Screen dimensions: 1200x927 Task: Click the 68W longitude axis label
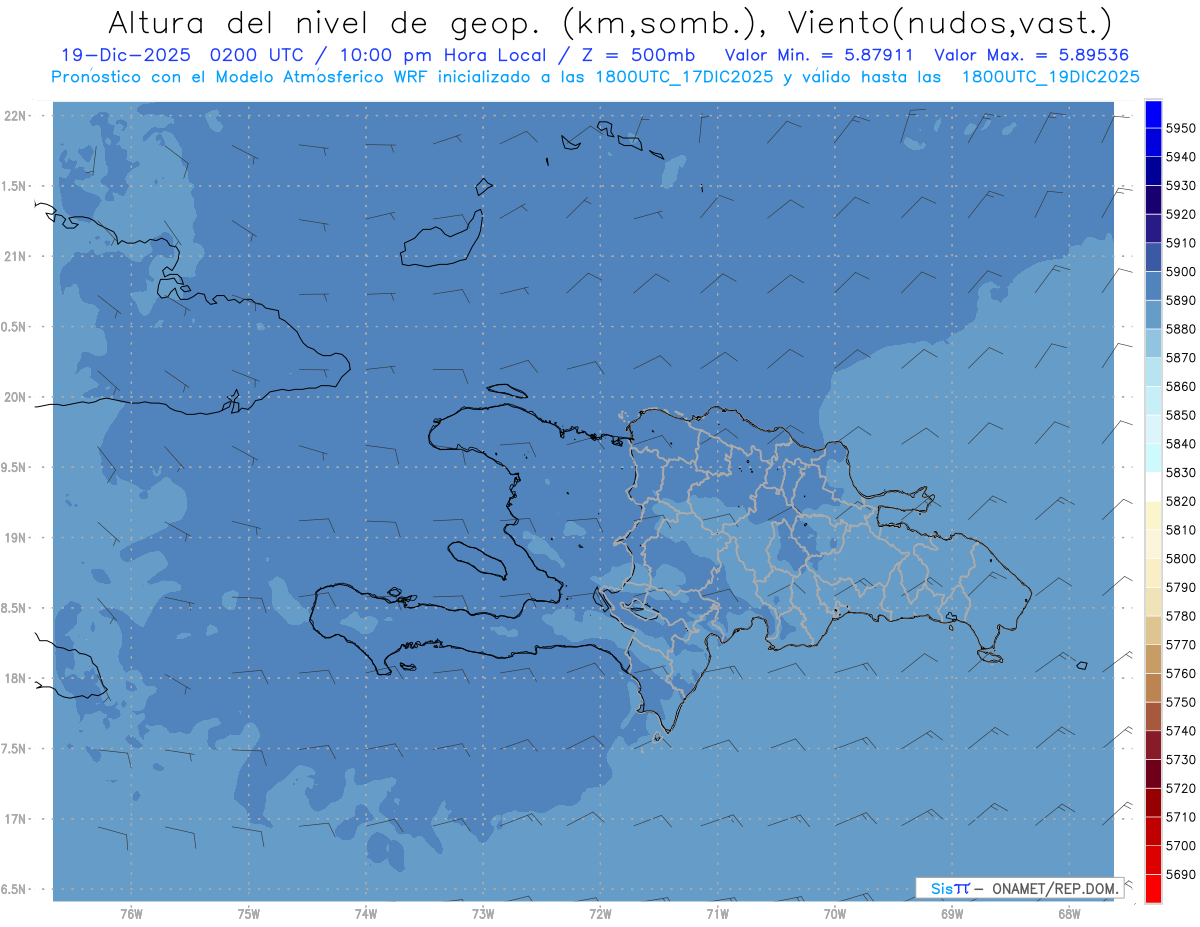[x=1068, y=913]
